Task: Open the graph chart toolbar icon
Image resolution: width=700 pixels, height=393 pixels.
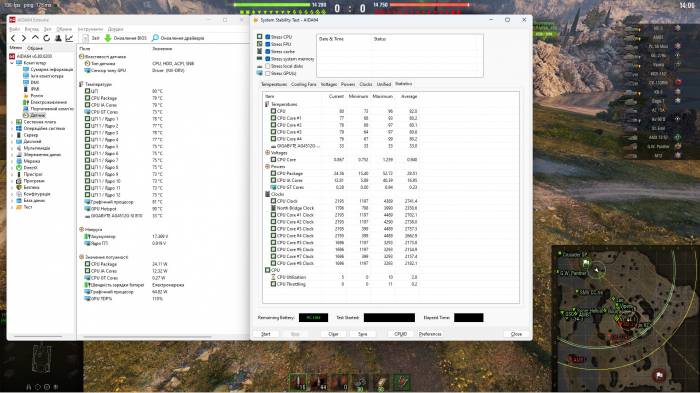Action: pos(69,38)
